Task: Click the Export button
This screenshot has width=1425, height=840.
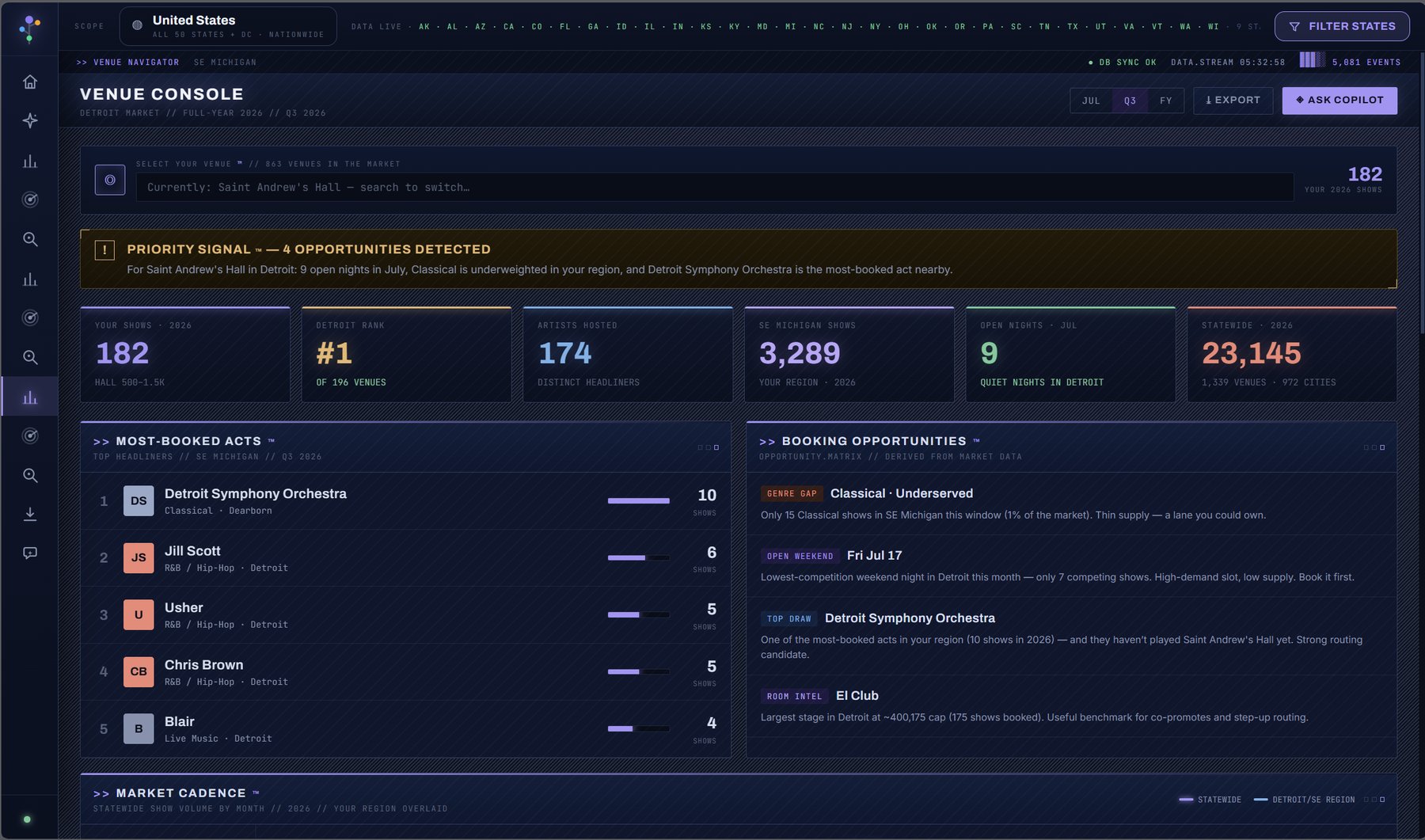Action: point(1233,101)
